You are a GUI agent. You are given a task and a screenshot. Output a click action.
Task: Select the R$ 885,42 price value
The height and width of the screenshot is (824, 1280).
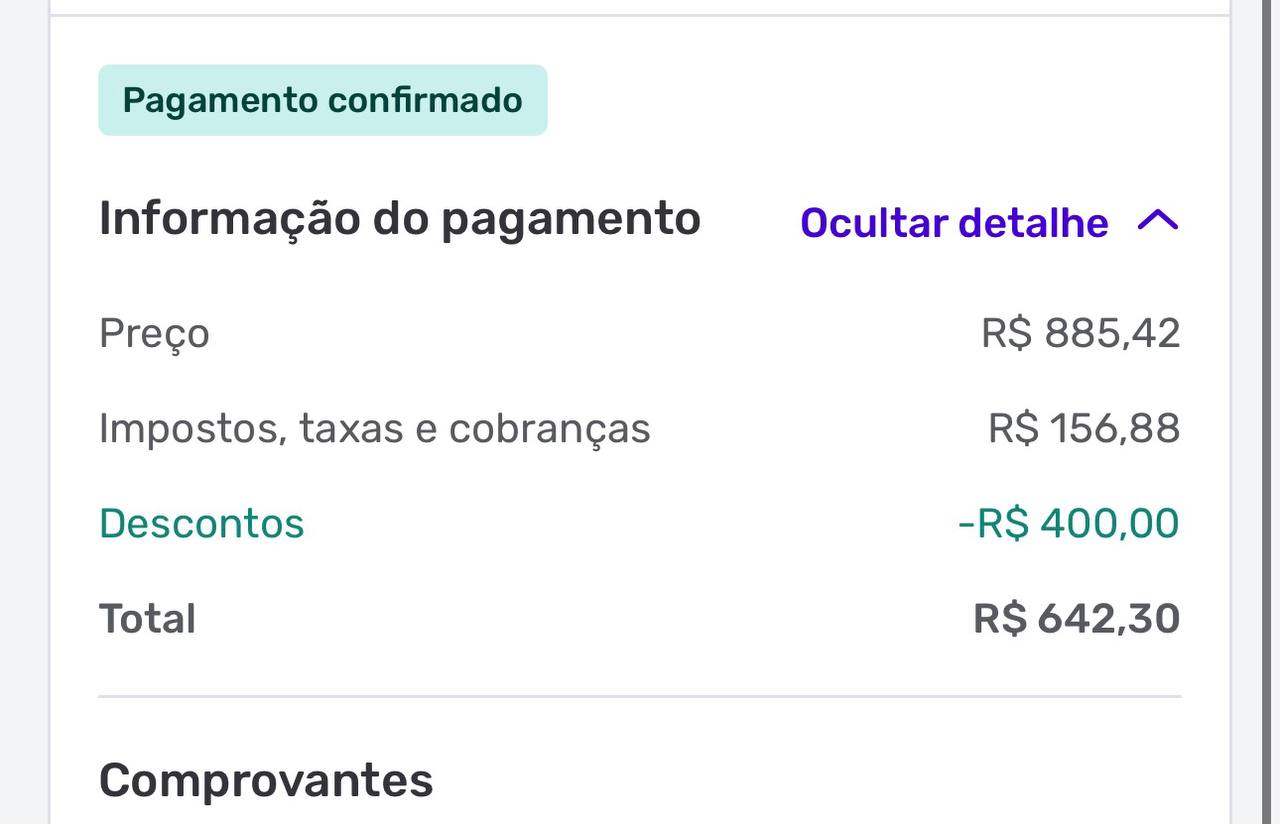(1081, 332)
